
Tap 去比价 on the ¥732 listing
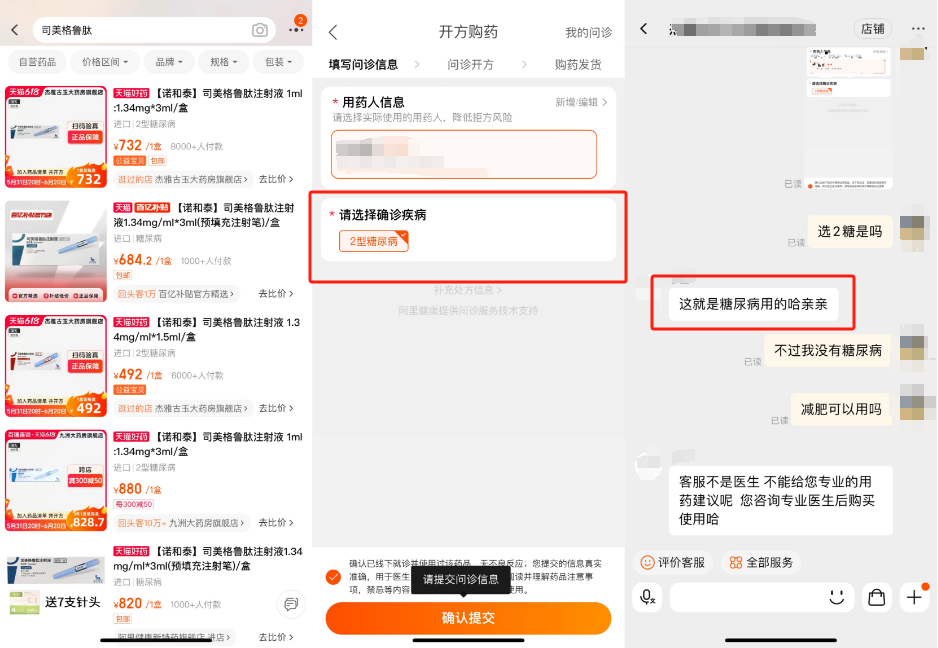click(276, 179)
